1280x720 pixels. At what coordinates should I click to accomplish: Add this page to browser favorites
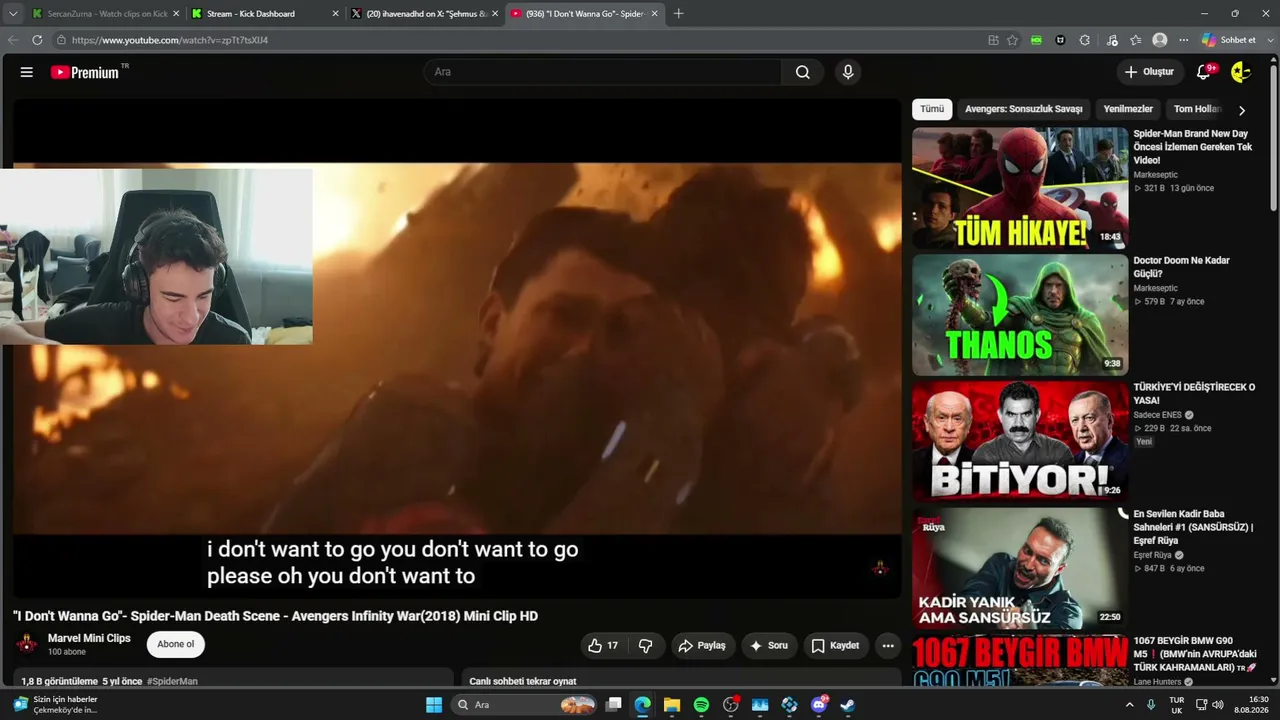pos(1012,40)
